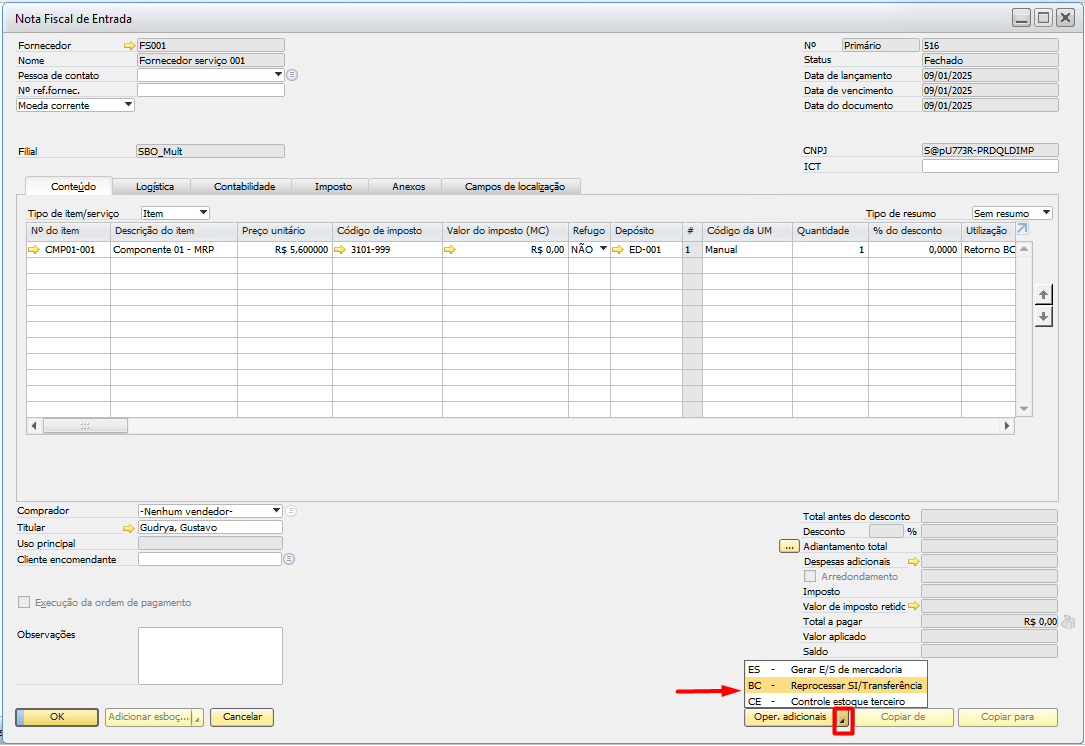
Task: Open Titular link arrow for Gudrya, Gustavo
Action: click(129, 528)
